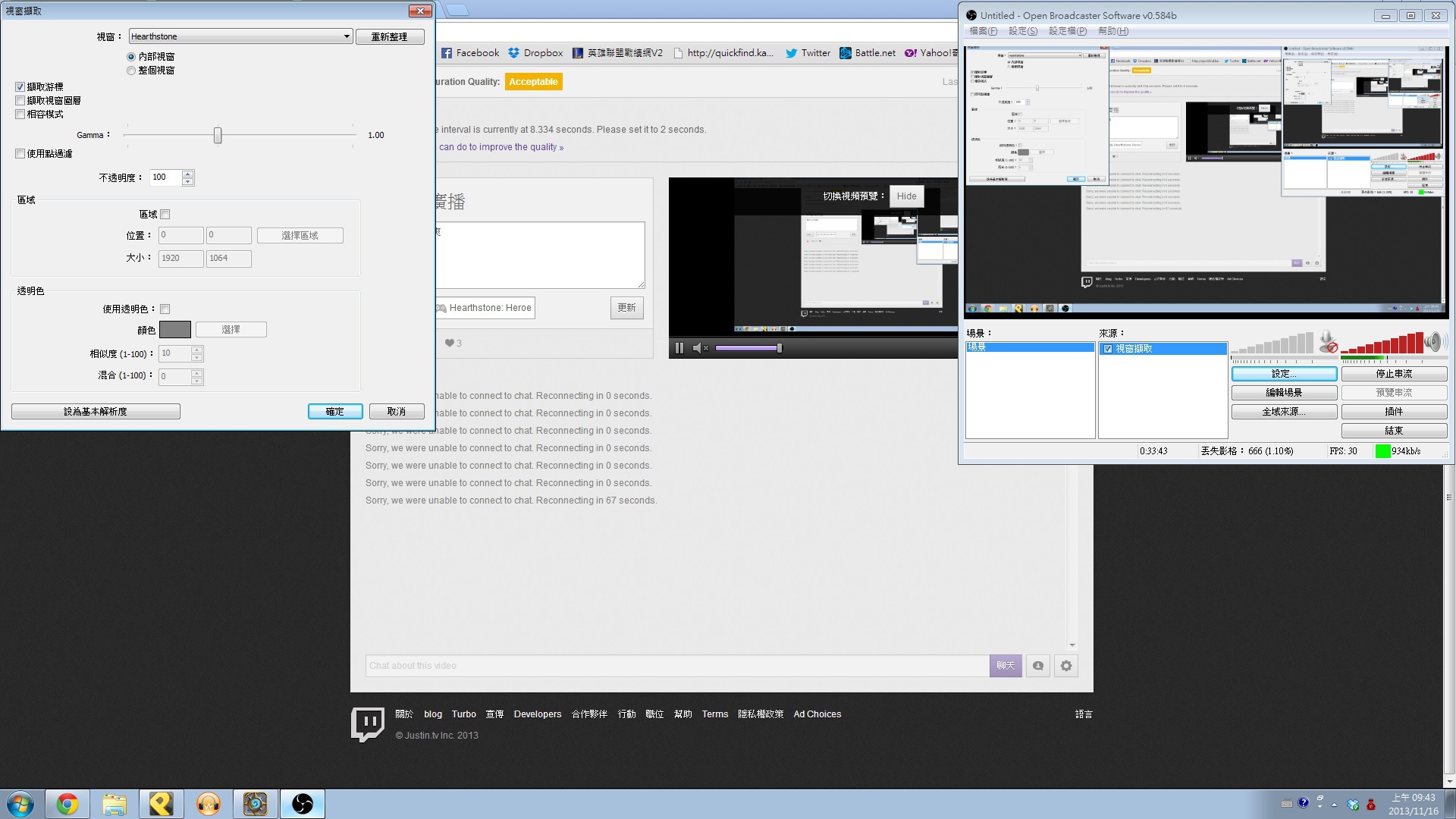Open the red tray icon
The width and height of the screenshot is (1456, 819).
1371,805
